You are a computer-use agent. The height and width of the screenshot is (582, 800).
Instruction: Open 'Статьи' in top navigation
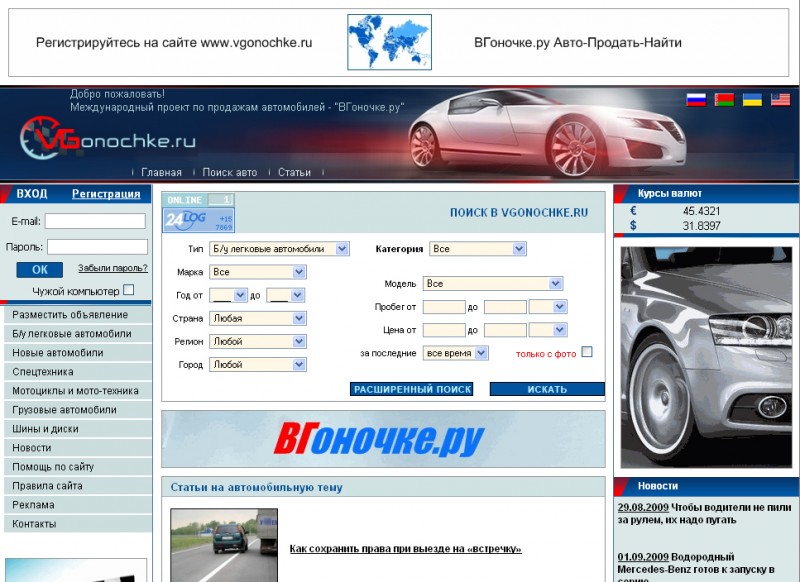(294, 172)
